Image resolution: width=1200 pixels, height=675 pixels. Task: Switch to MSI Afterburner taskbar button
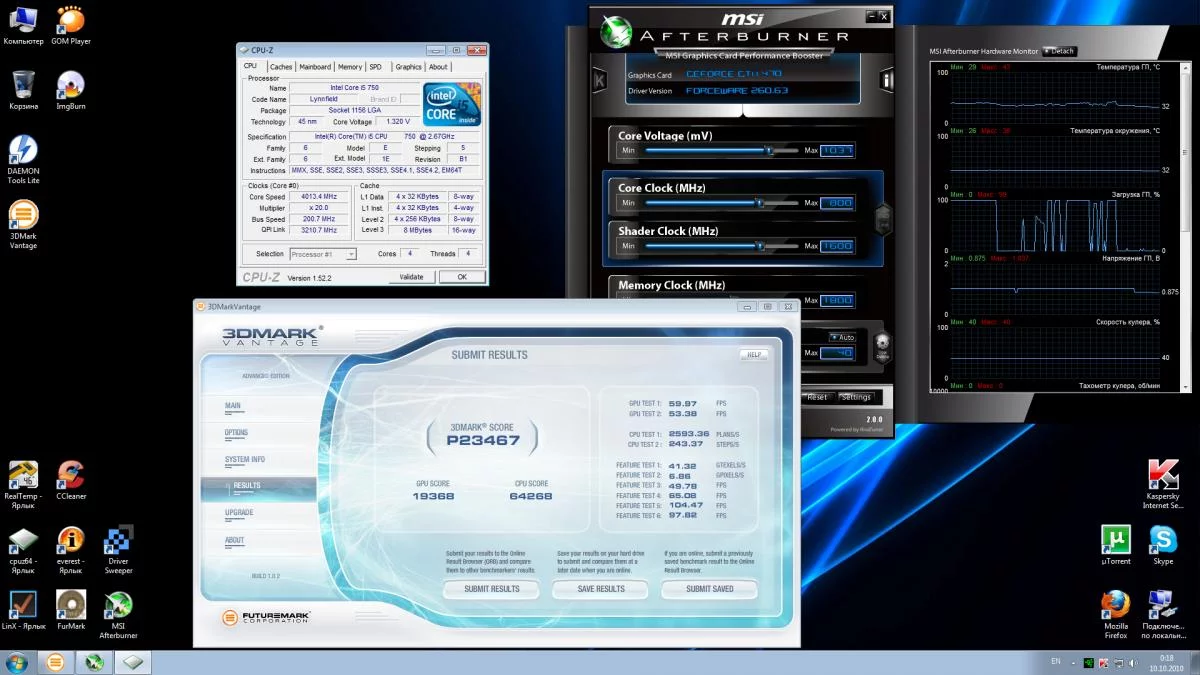pos(94,662)
